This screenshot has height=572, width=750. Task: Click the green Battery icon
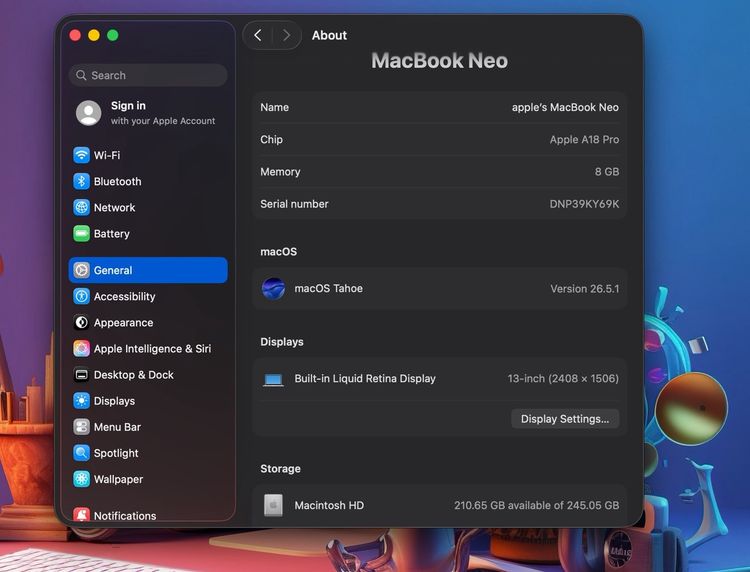click(x=81, y=234)
